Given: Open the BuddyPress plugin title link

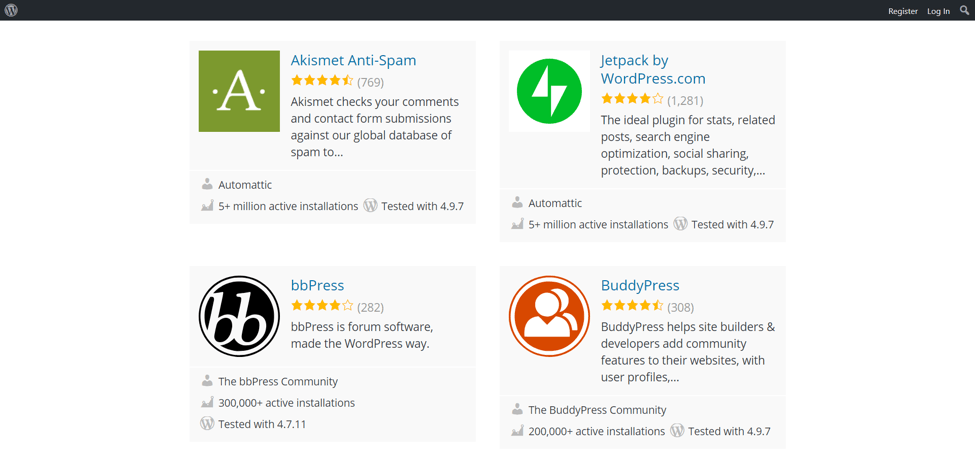Looking at the screenshot, I should (x=639, y=285).
